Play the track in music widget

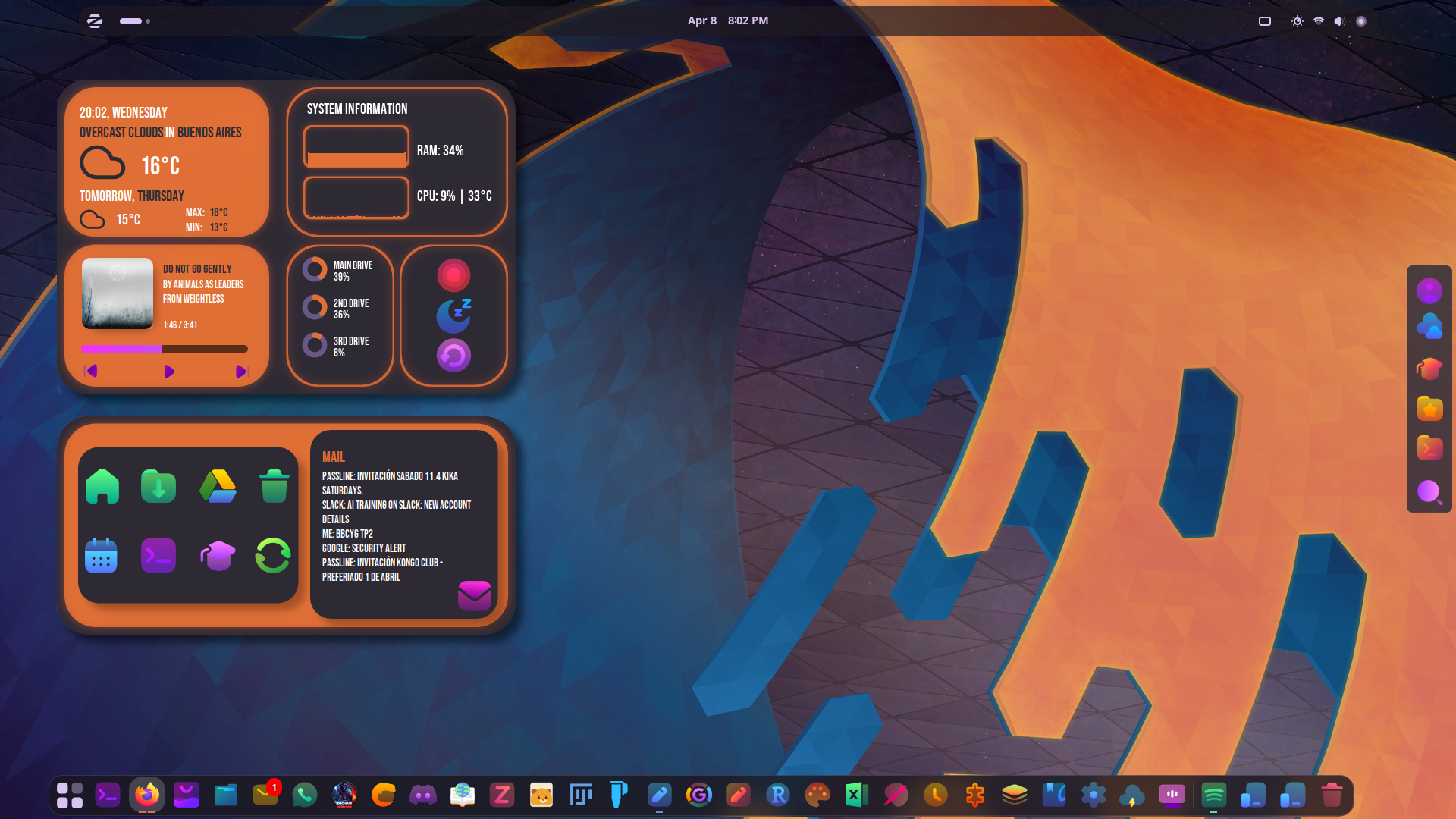click(169, 372)
